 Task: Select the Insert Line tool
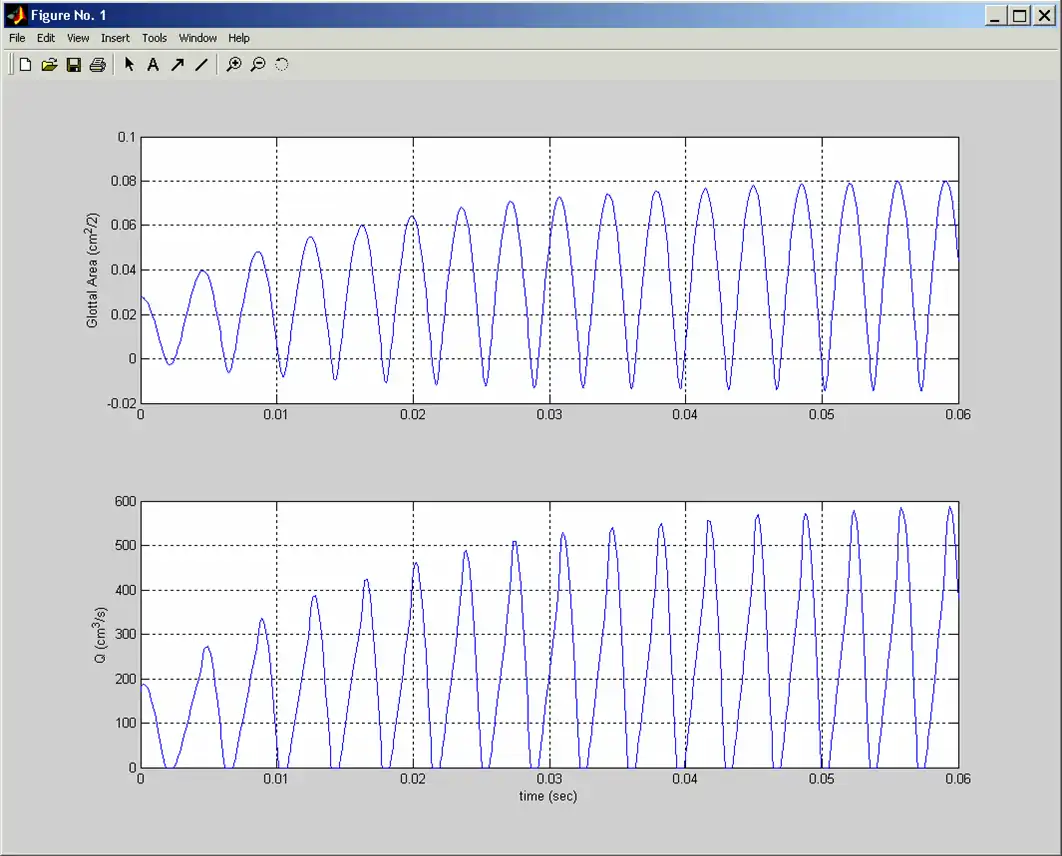click(201, 65)
